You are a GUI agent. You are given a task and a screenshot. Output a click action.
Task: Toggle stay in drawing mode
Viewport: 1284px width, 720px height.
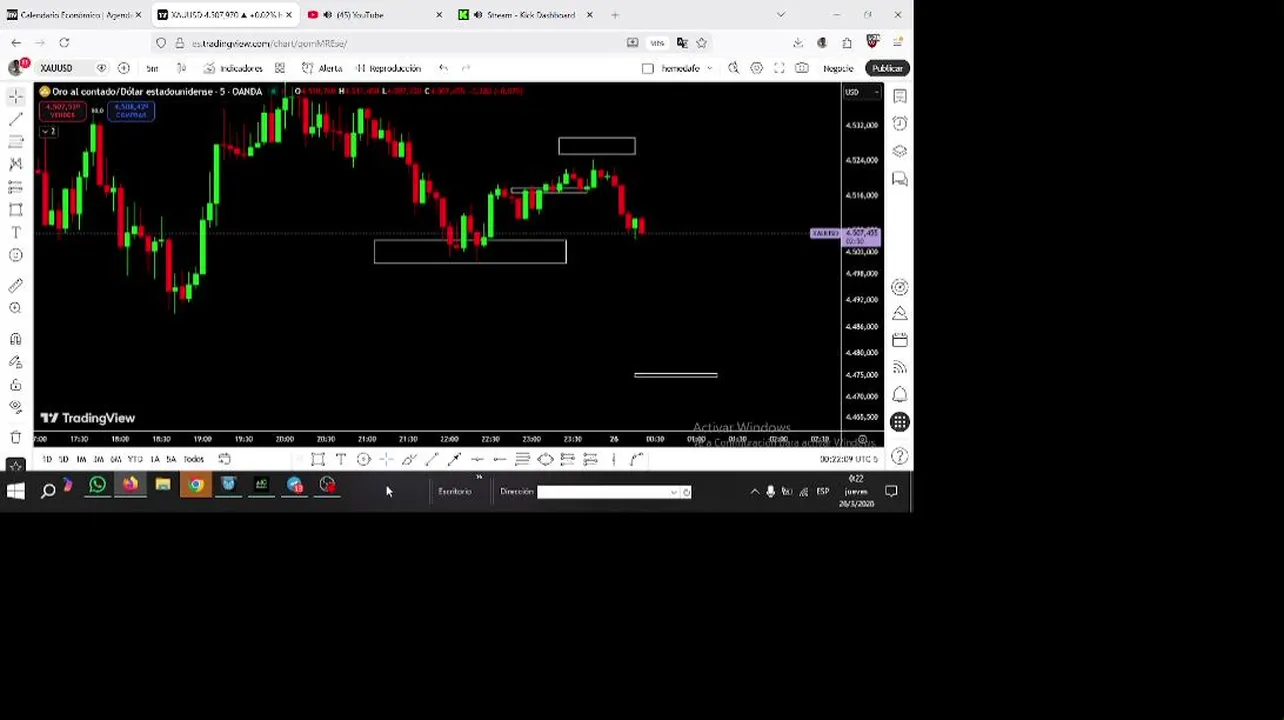tap(16, 362)
